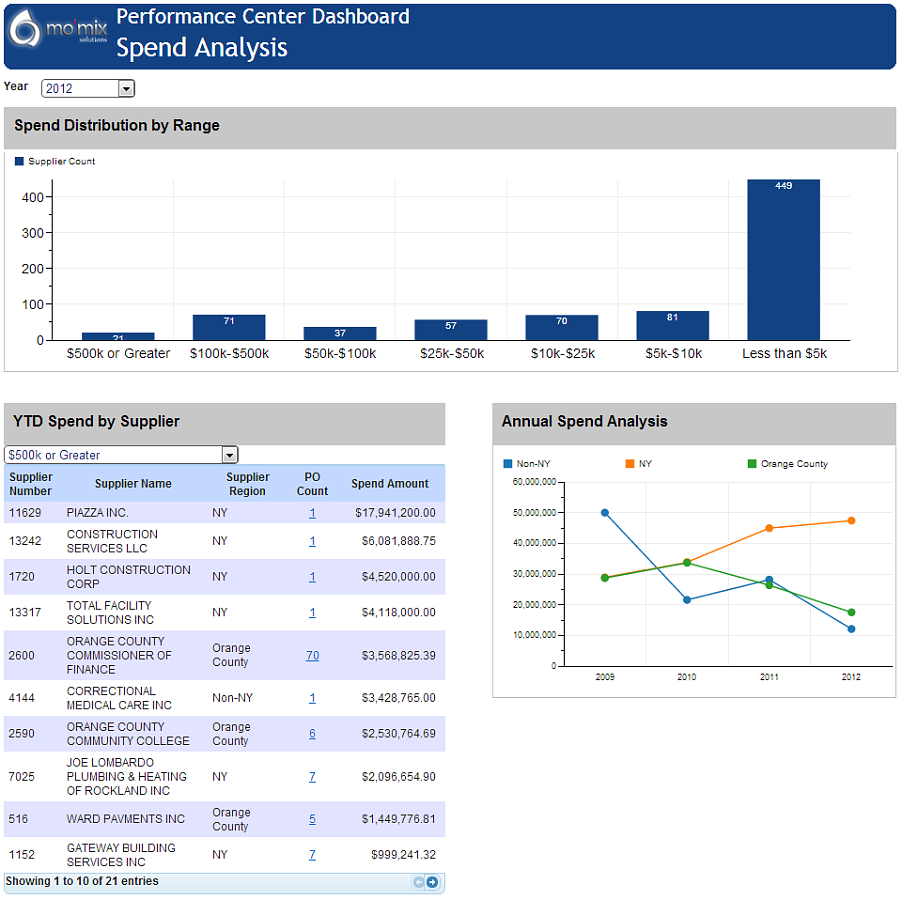Click the 2011 x-axis label

769,677
